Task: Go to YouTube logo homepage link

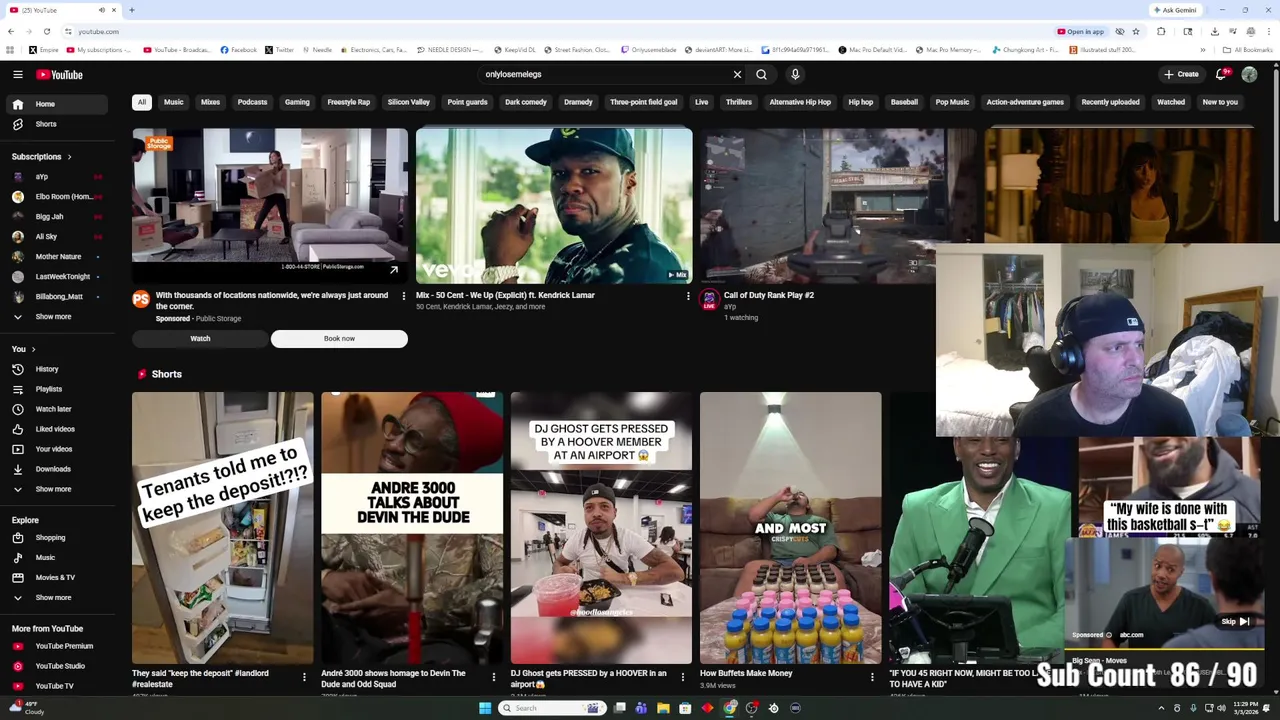Action: click(59, 74)
